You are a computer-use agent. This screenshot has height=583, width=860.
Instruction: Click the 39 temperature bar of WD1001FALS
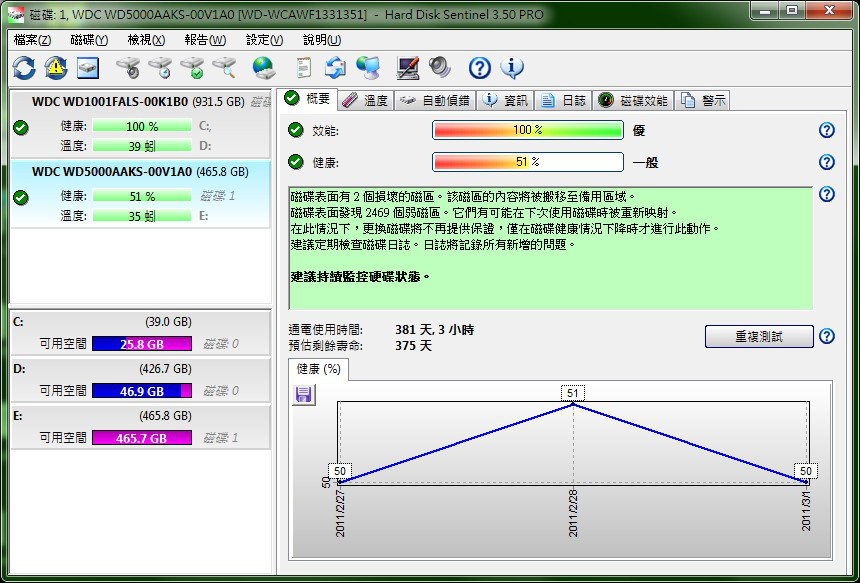pyautogui.click(x=142, y=146)
